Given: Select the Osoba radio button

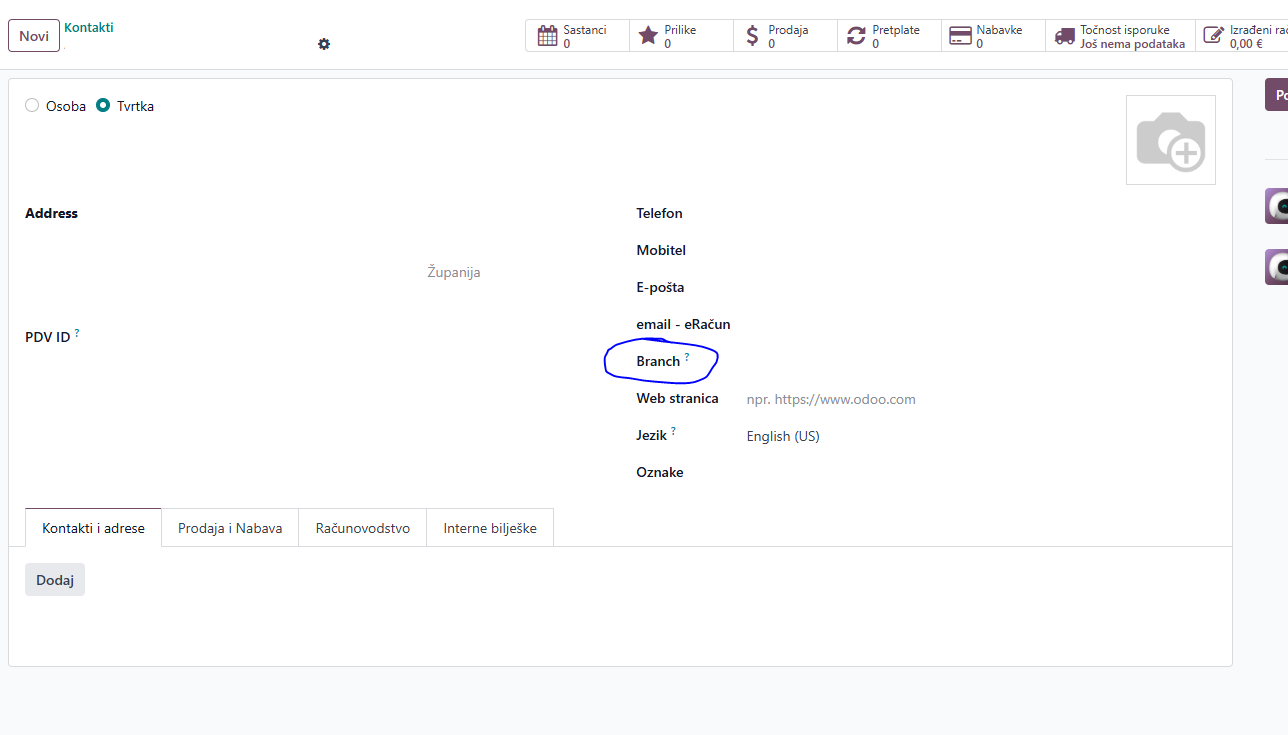Looking at the screenshot, I should click(32, 106).
